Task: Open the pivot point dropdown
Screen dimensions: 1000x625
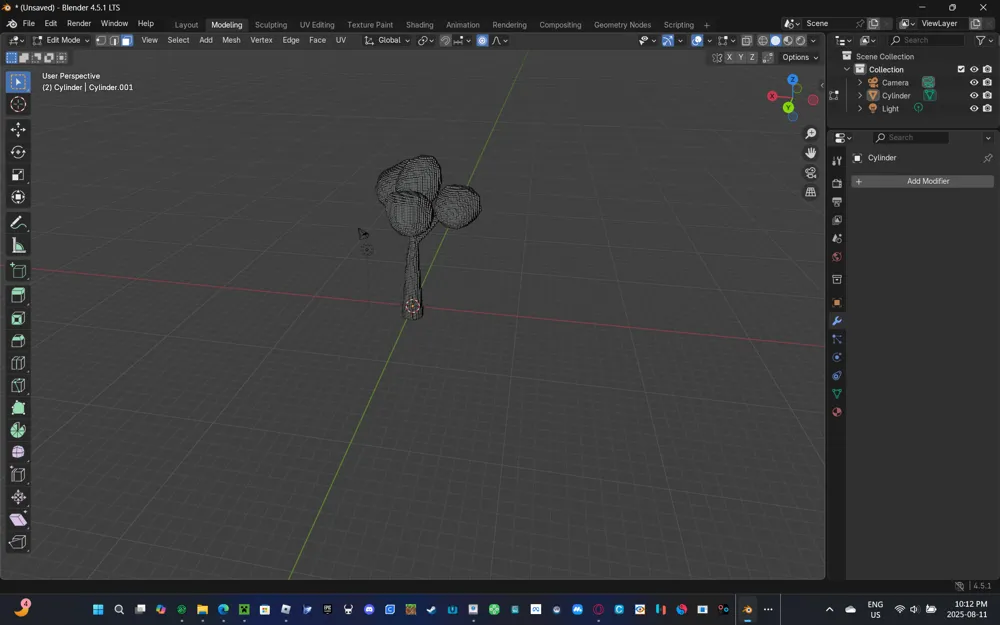Action: (x=426, y=40)
